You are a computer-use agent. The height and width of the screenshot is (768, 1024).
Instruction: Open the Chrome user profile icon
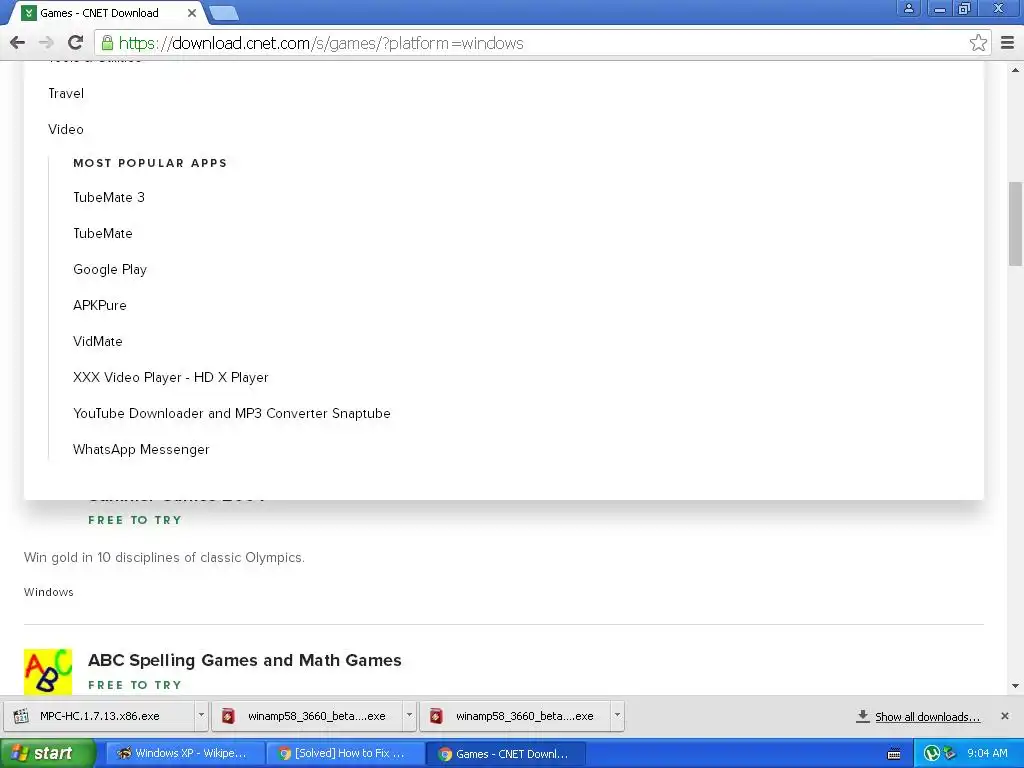coord(908,8)
